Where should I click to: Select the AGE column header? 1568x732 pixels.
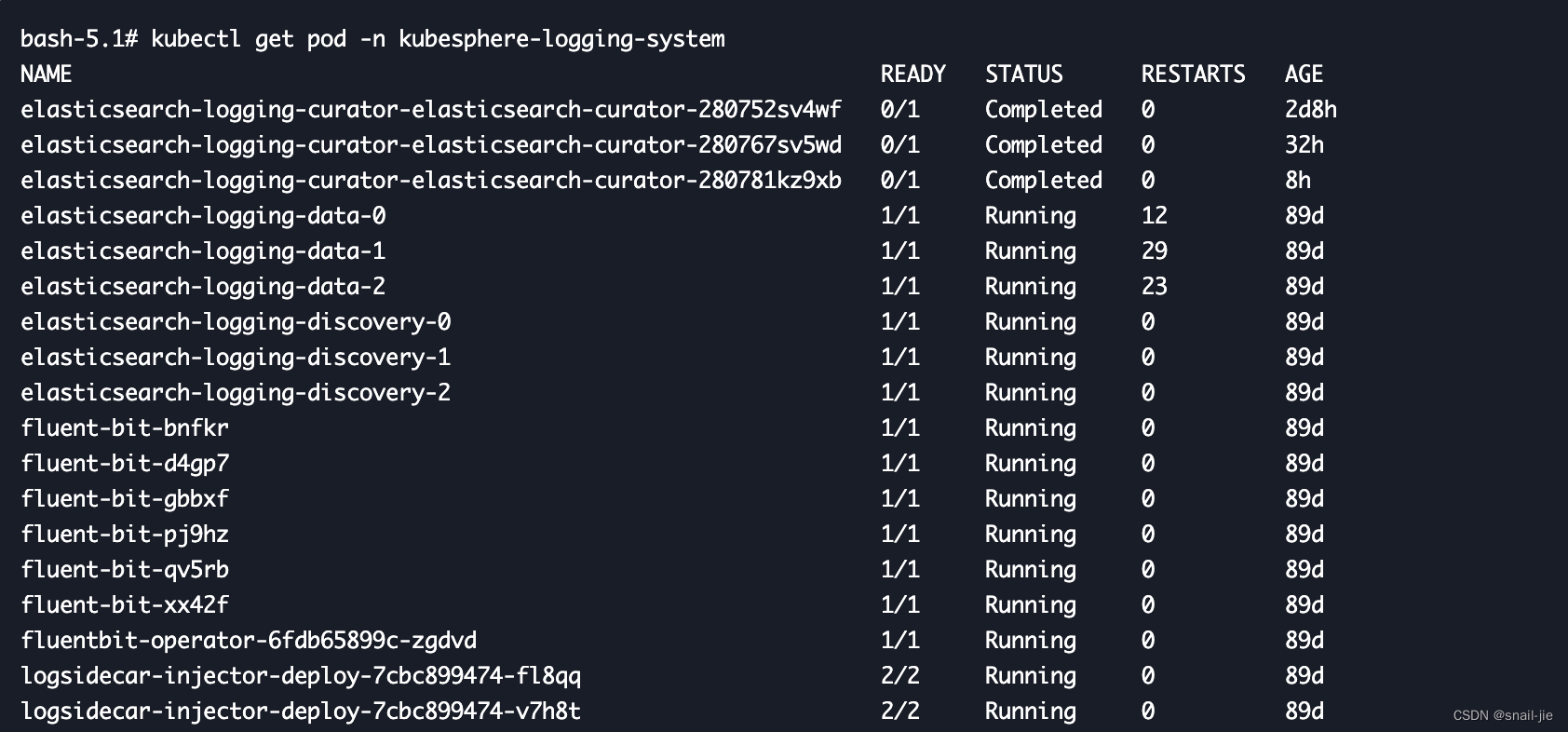pos(1304,75)
